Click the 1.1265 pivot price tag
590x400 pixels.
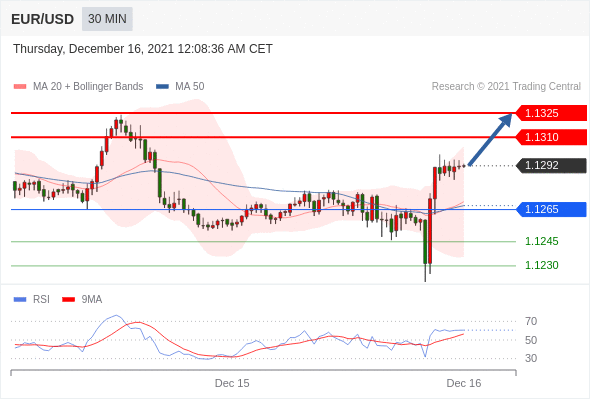coord(551,209)
